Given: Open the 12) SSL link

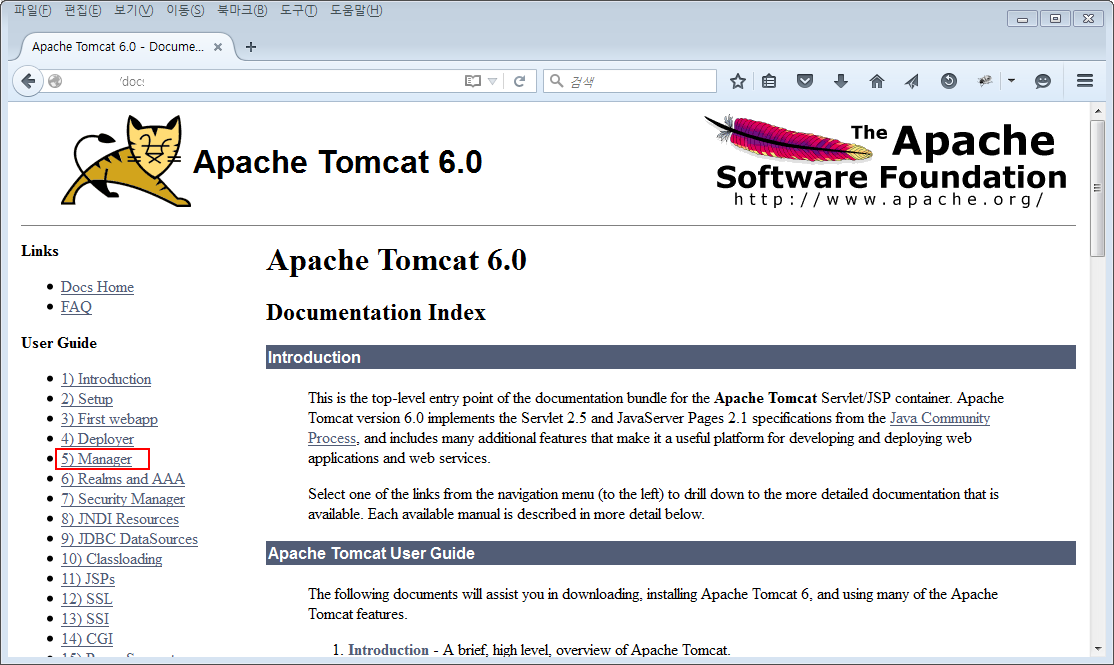Looking at the screenshot, I should (x=87, y=598).
